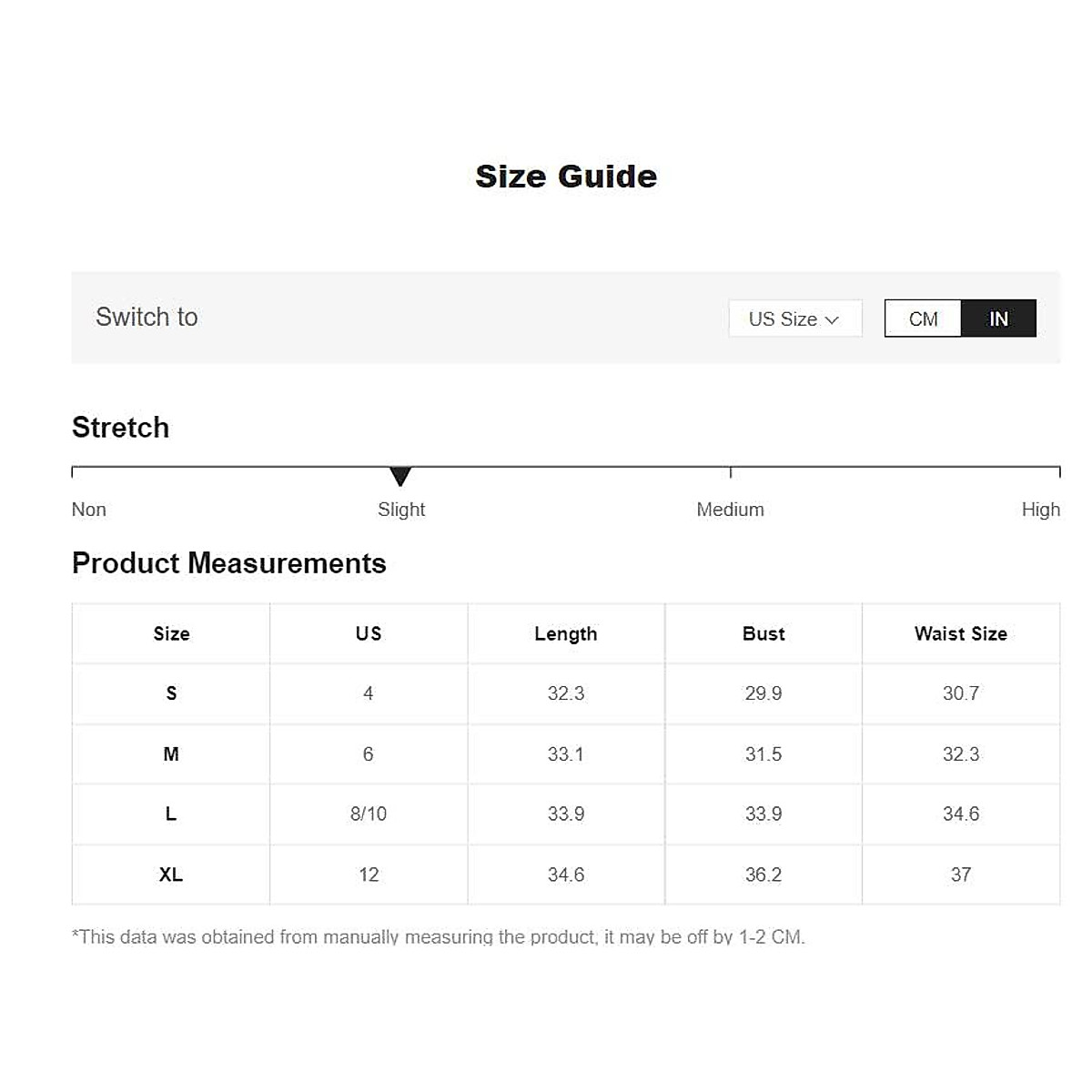The width and height of the screenshot is (1092, 1092).
Task: Click the Non stretch label
Action: 89,510
